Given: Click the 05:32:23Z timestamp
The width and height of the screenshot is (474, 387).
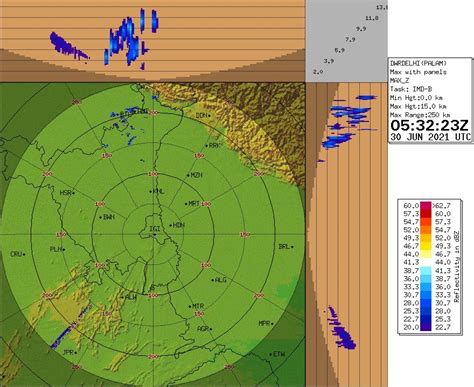Looking at the screenshot, I should pyautogui.click(x=430, y=126).
